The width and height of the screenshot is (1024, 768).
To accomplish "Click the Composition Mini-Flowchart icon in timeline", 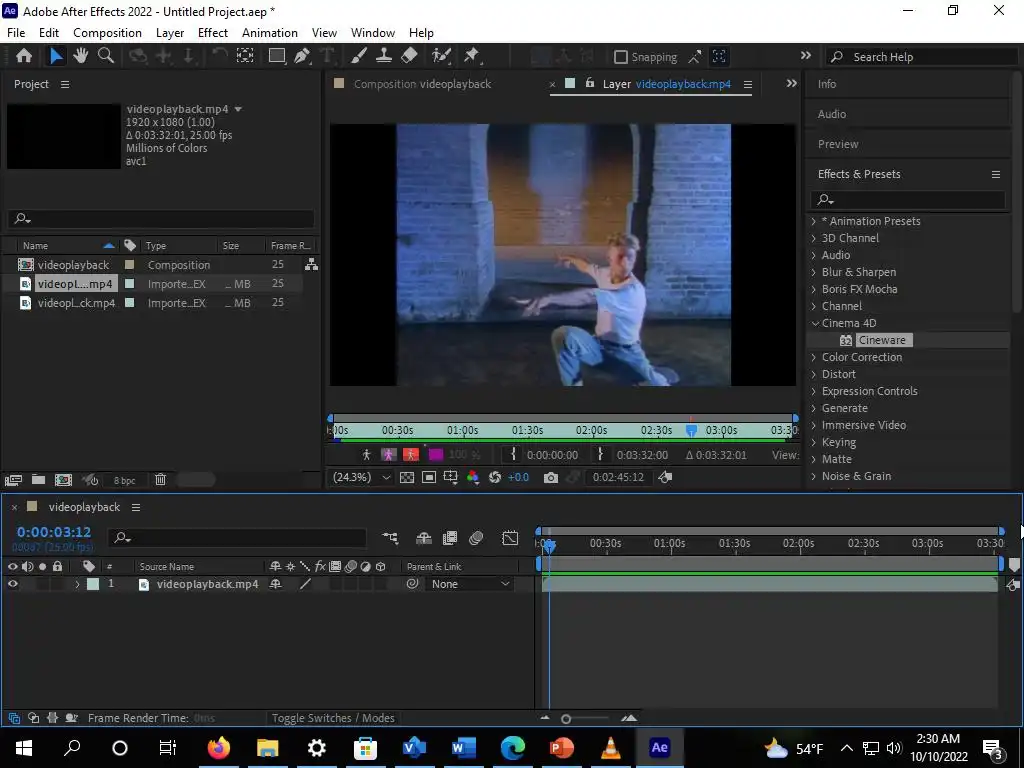I will pyautogui.click(x=390, y=537).
